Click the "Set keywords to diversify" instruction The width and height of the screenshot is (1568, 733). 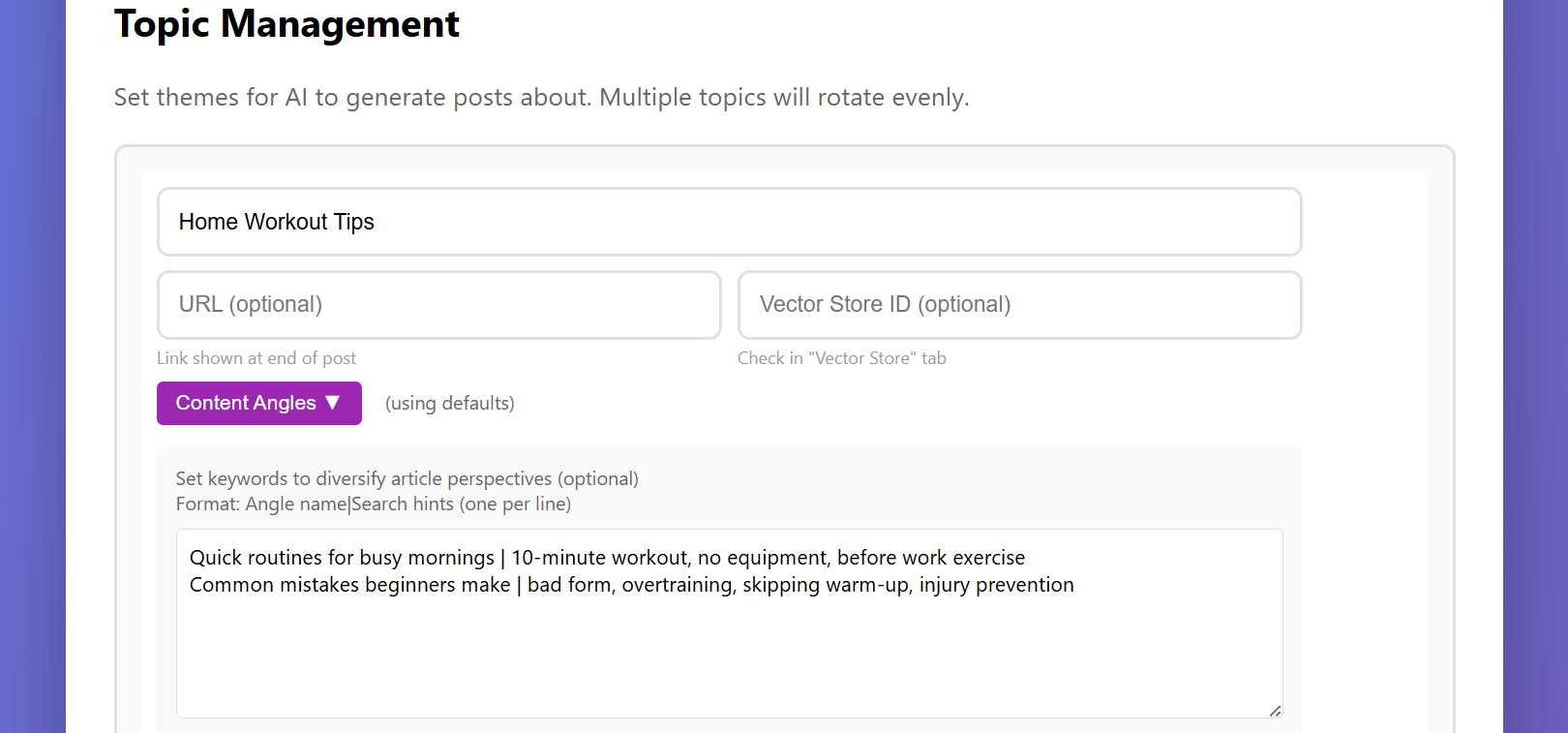(x=407, y=478)
